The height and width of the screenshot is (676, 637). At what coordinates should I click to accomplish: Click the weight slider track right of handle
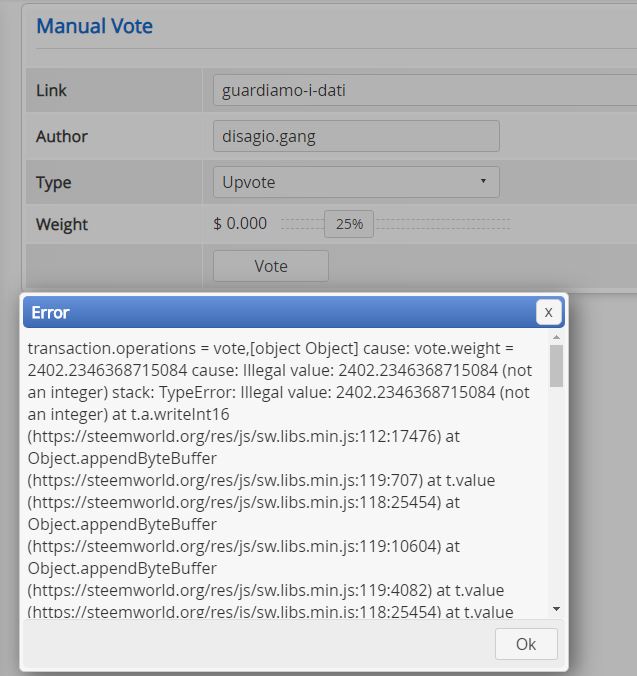click(442, 224)
